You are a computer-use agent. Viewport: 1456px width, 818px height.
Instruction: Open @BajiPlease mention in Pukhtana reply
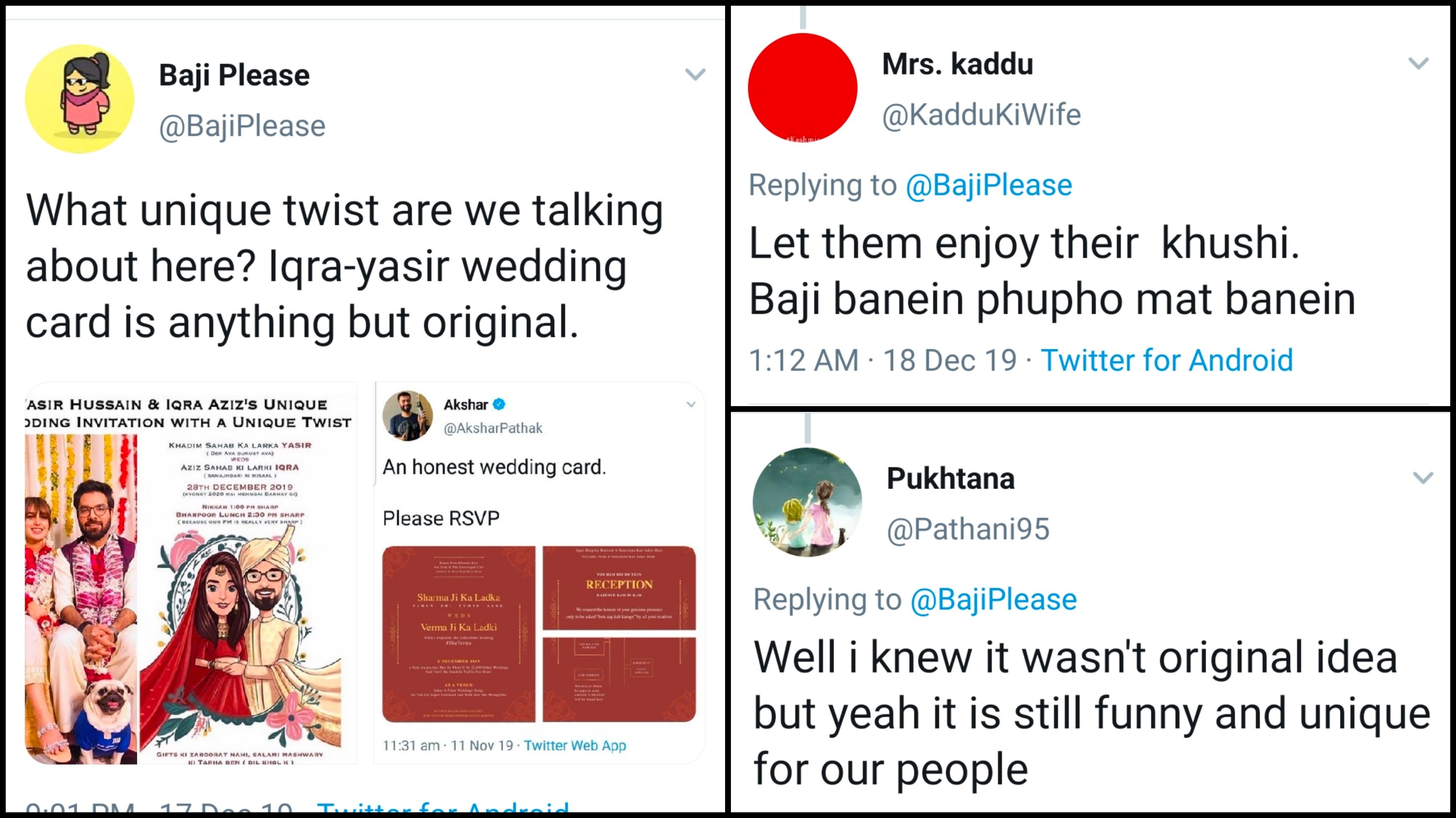[993, 599]
